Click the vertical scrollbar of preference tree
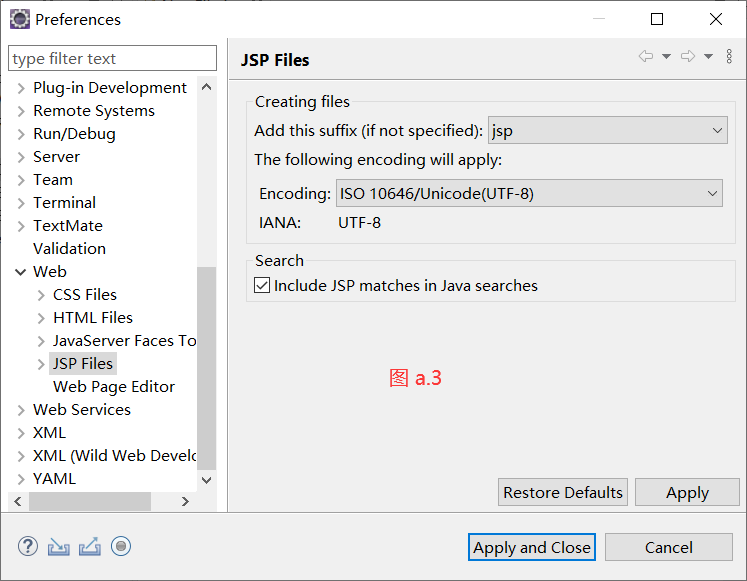Viewport: 747px width, 581px height. [x=207, y=370]
